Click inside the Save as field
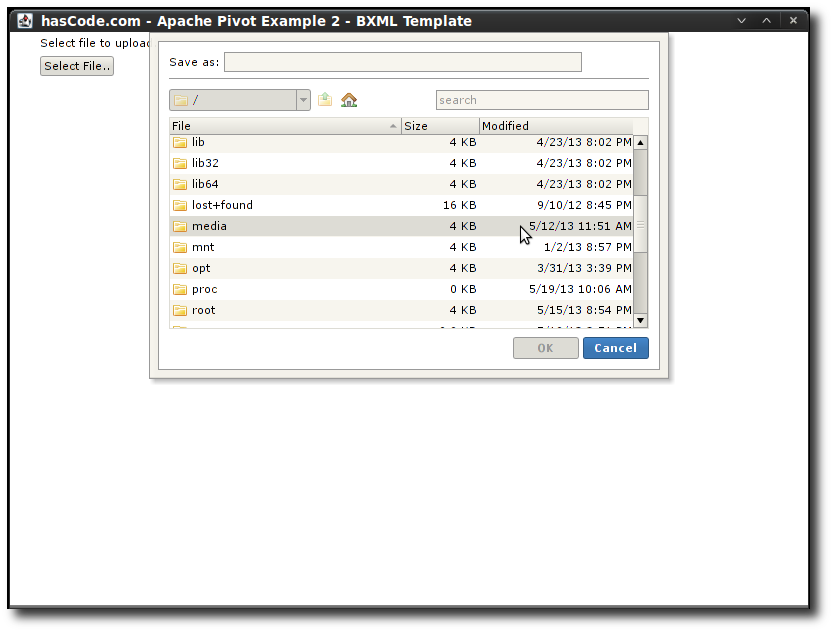Screen dimensions: 833x632 pos(402,61)
